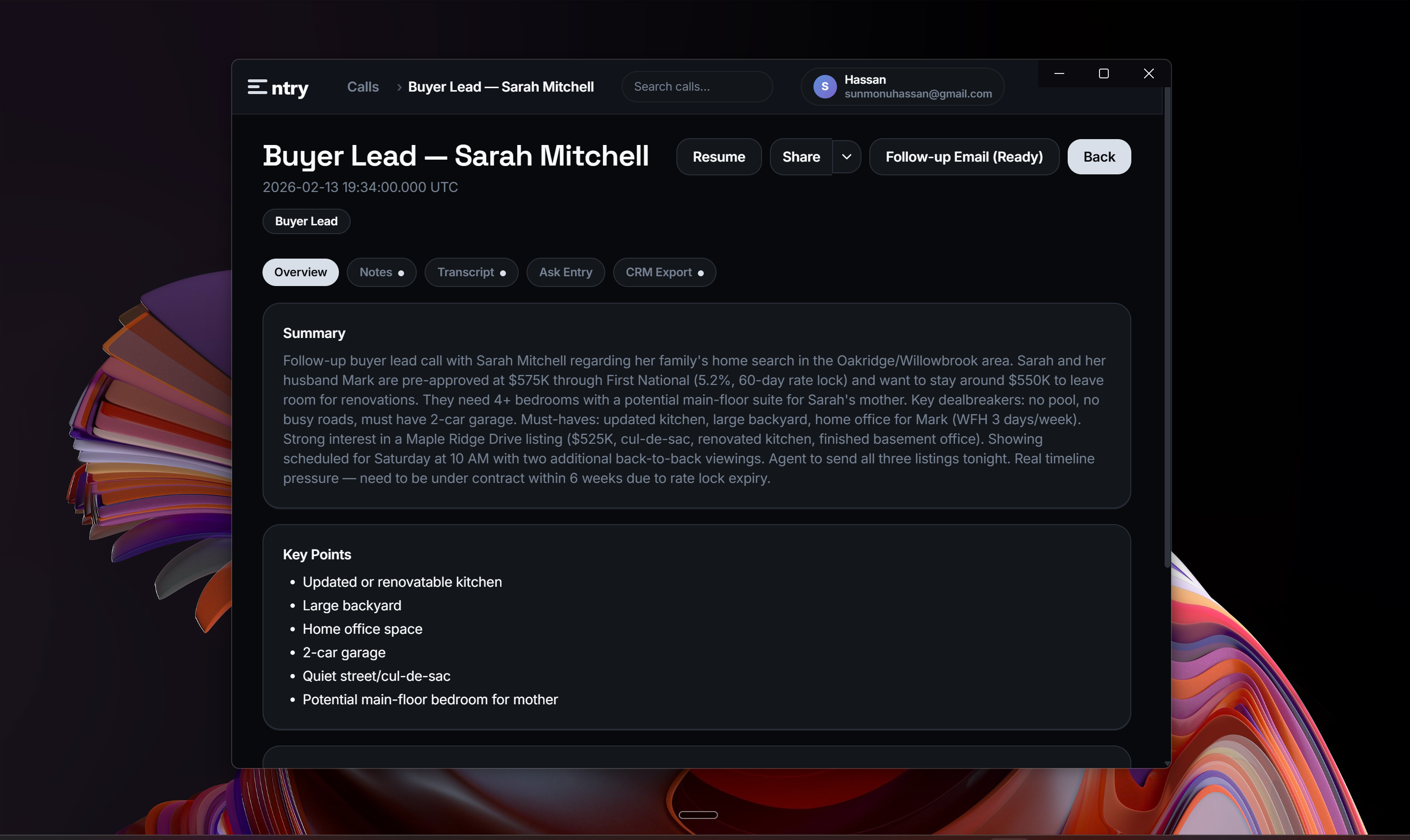Image resolution: width=1410 pixels, height=840 pixels.
Task: Open Calls via the breadcrumb link
Action: pos(363,87)
